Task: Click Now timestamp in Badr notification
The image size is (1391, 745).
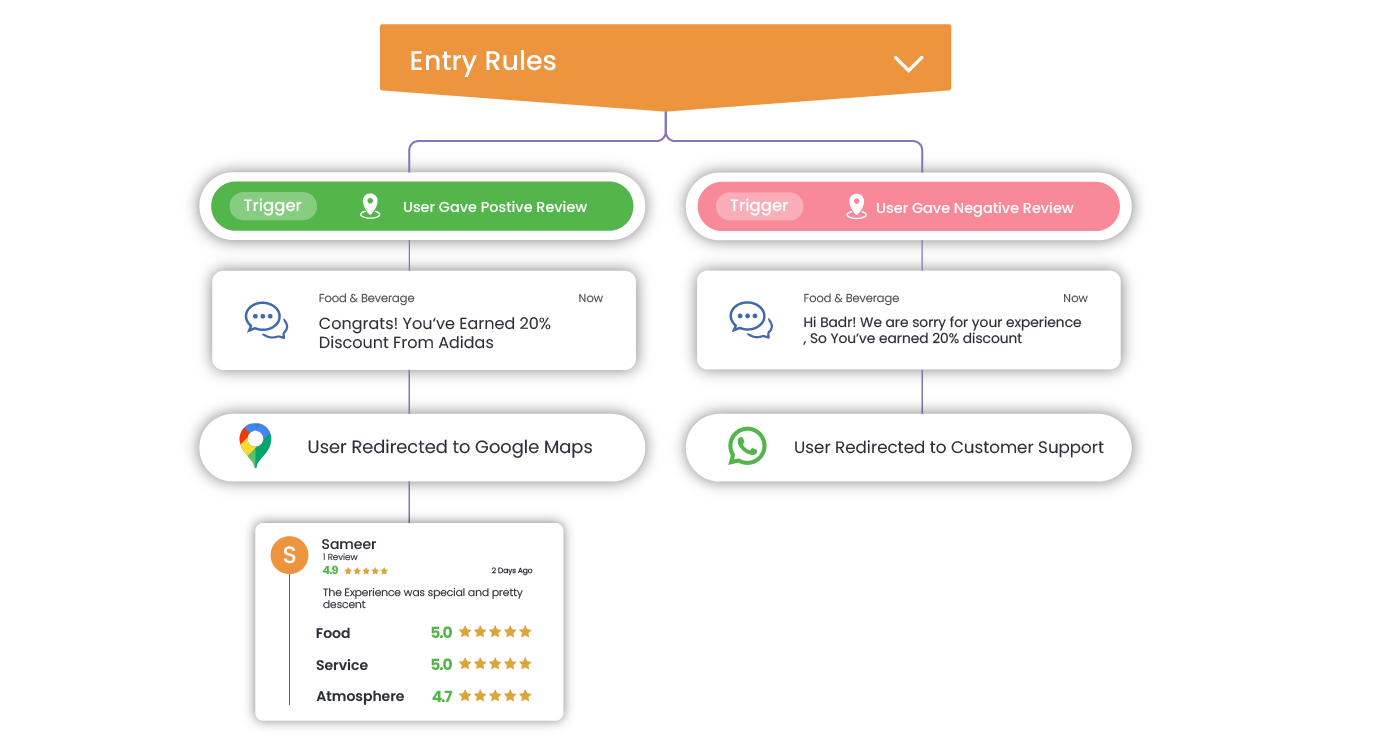Action: click(x=1075, y=298)
